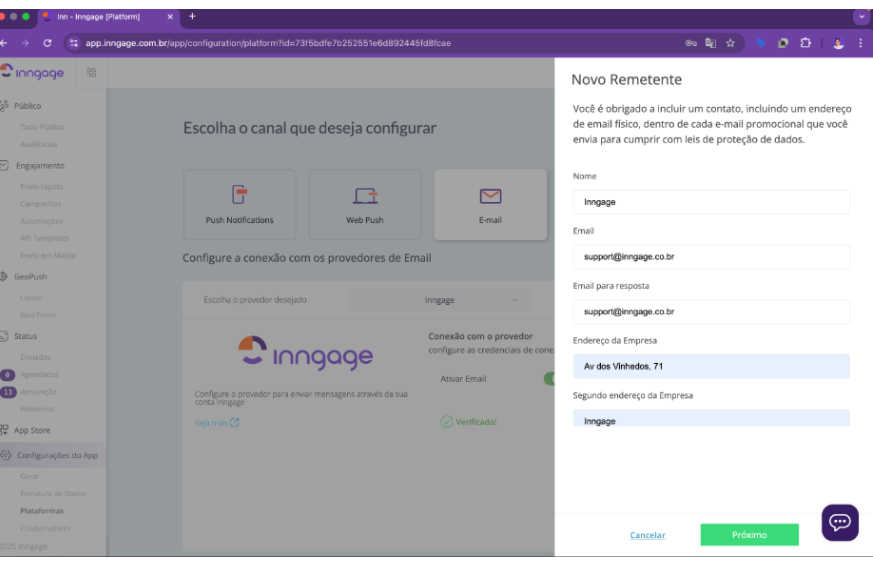Click the Endereço da Empresa field
This screenshot has height=563, width=873.
coord(711,366)
